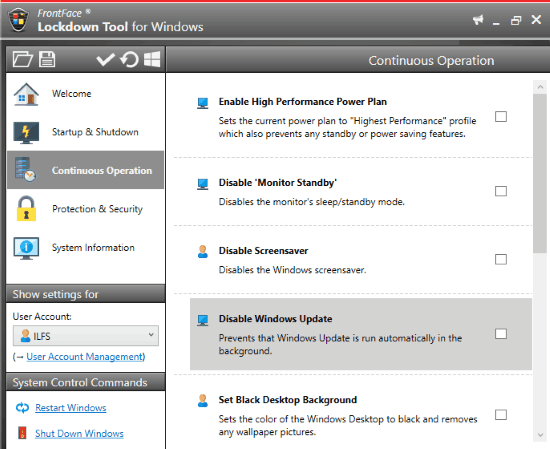
Task: Click the 'Disable Windows Update' heading
Action: pos(276,319)
